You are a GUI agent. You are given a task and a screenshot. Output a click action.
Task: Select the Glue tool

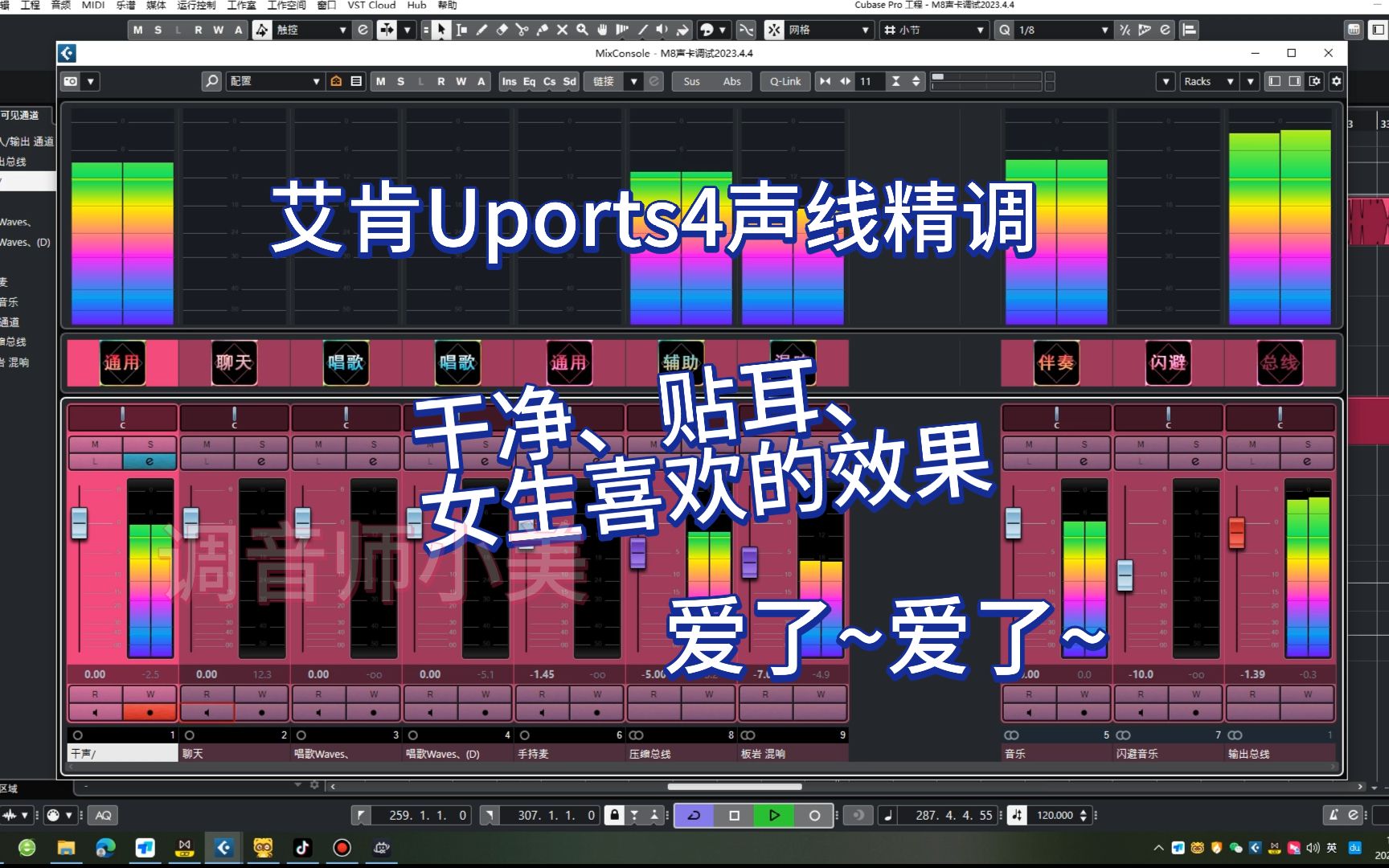pyautogui.click(x=543, y=30)
